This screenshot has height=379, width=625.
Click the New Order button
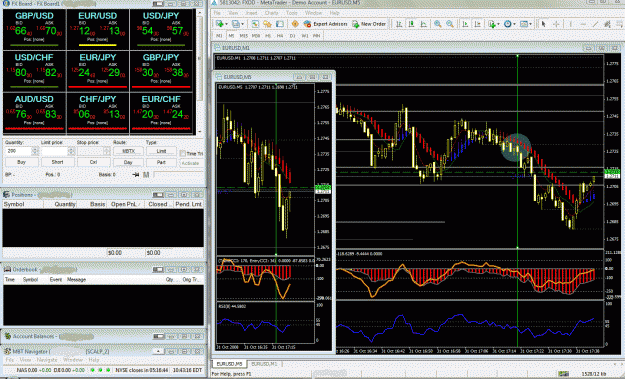click(369, 24)
